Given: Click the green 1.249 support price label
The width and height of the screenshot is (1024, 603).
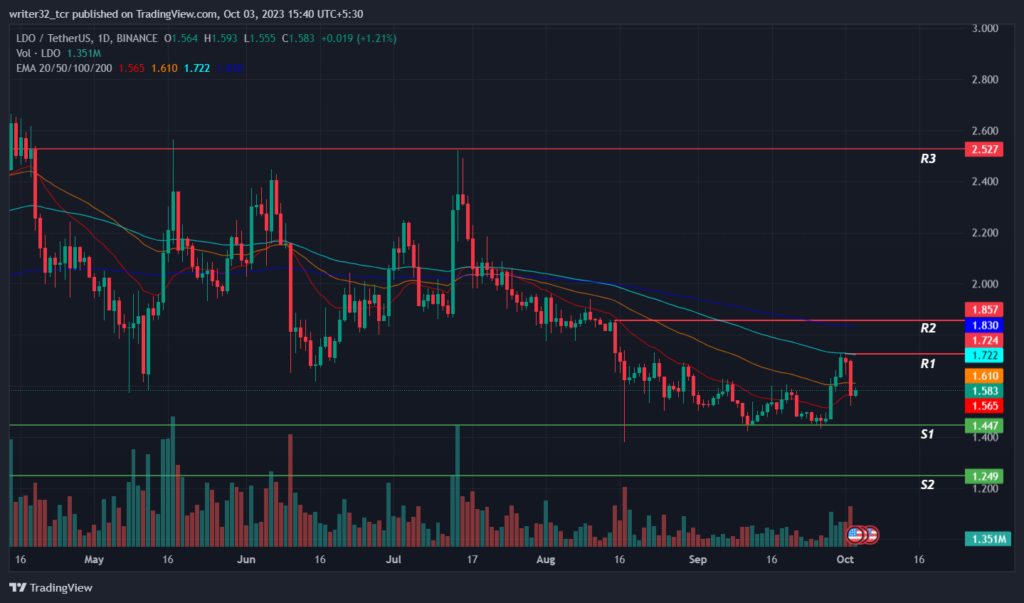Looking at the screenshot, I should pos(984,476).
